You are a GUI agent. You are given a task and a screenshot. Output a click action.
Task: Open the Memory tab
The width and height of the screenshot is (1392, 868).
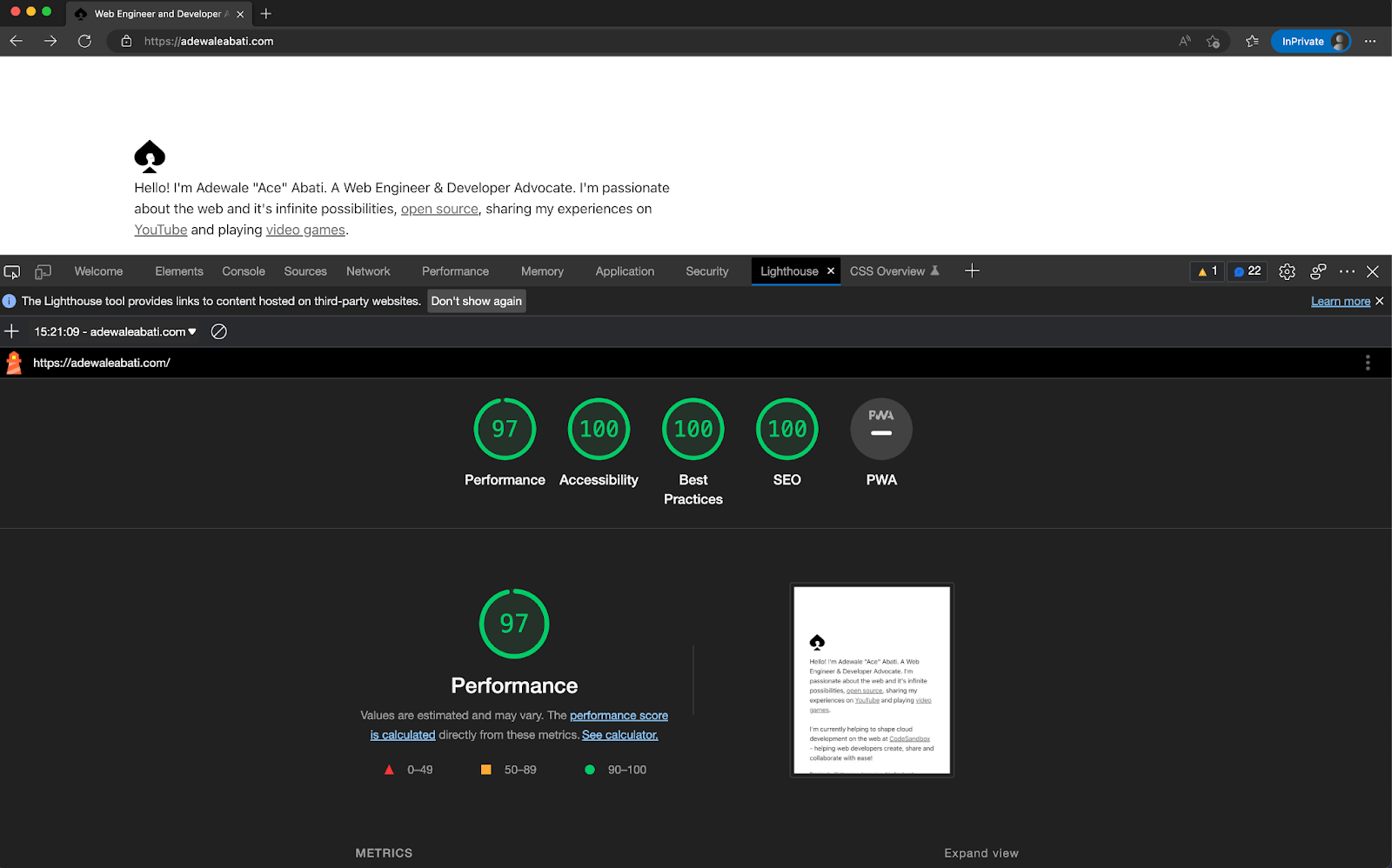[542, 271]
